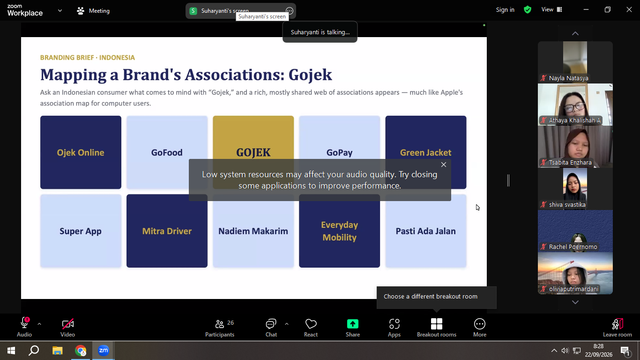Screen dimensions: 640x360
Task: Click the green encryption shield icon
Action: click(527, 10)
